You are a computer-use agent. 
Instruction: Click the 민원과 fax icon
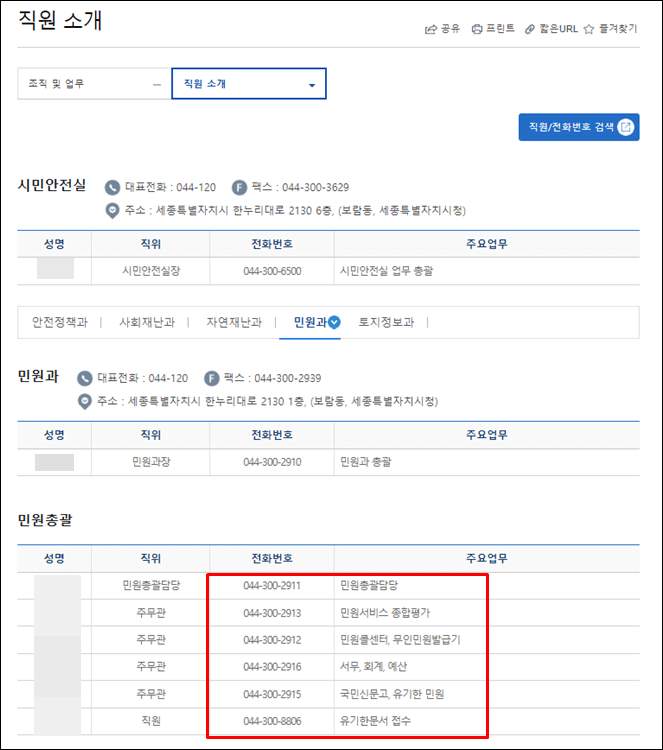211,378
